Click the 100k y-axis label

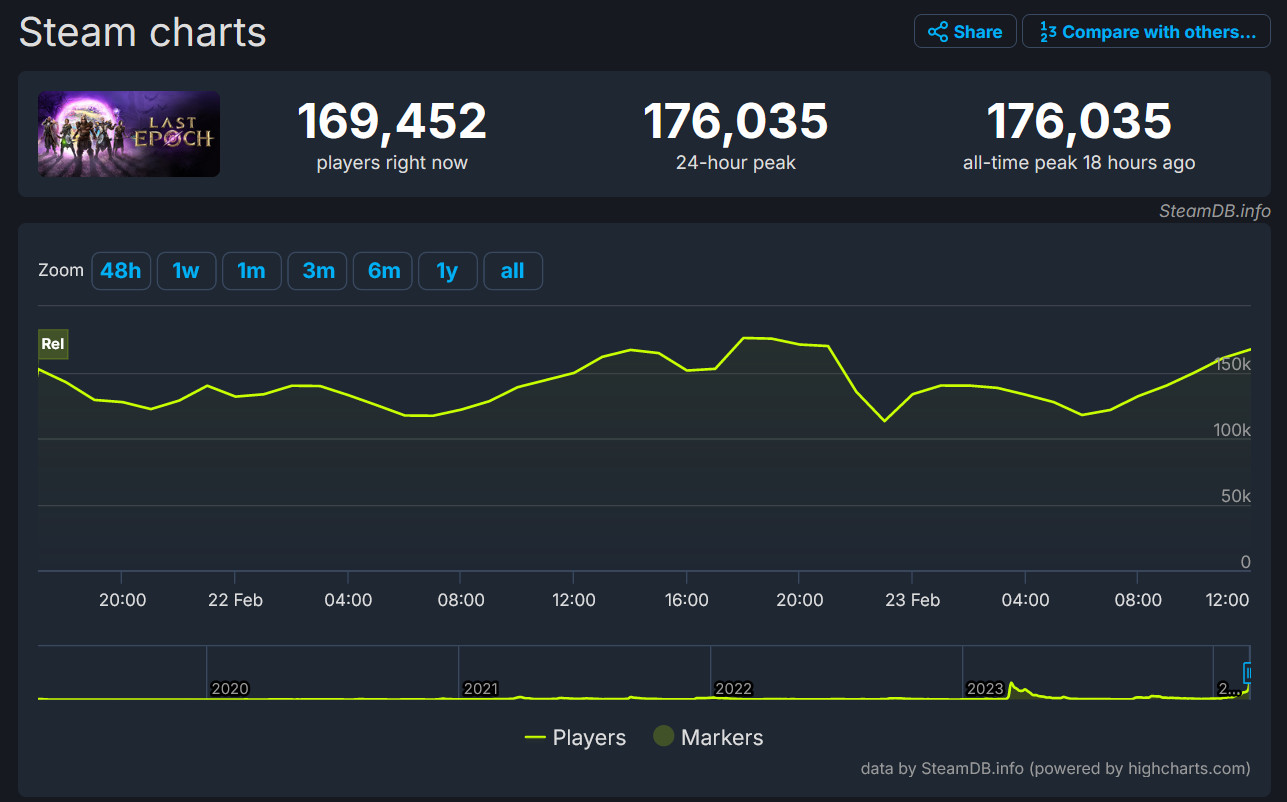(x=1232, y=430)
